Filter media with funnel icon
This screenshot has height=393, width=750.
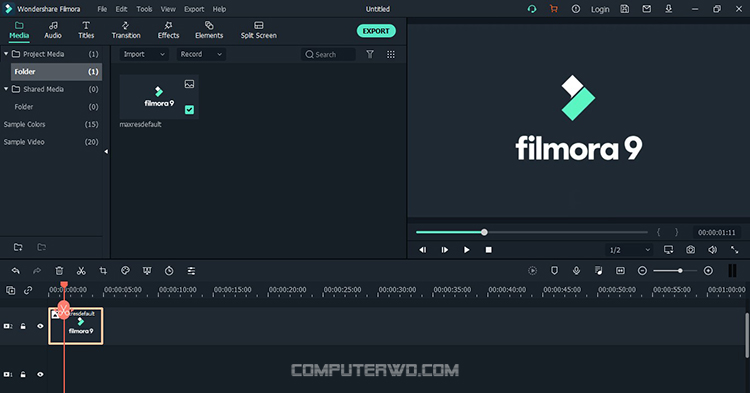point(370,54)
